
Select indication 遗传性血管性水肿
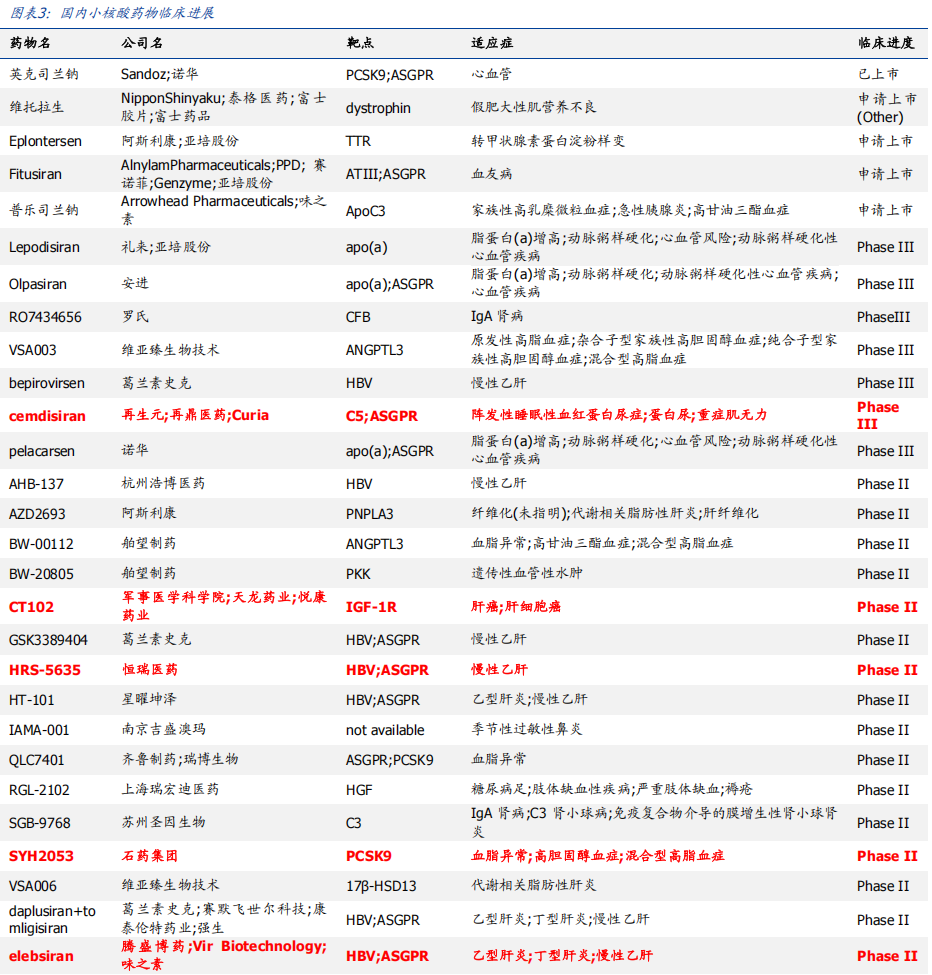pyautogui.click(x=527, y=573)
